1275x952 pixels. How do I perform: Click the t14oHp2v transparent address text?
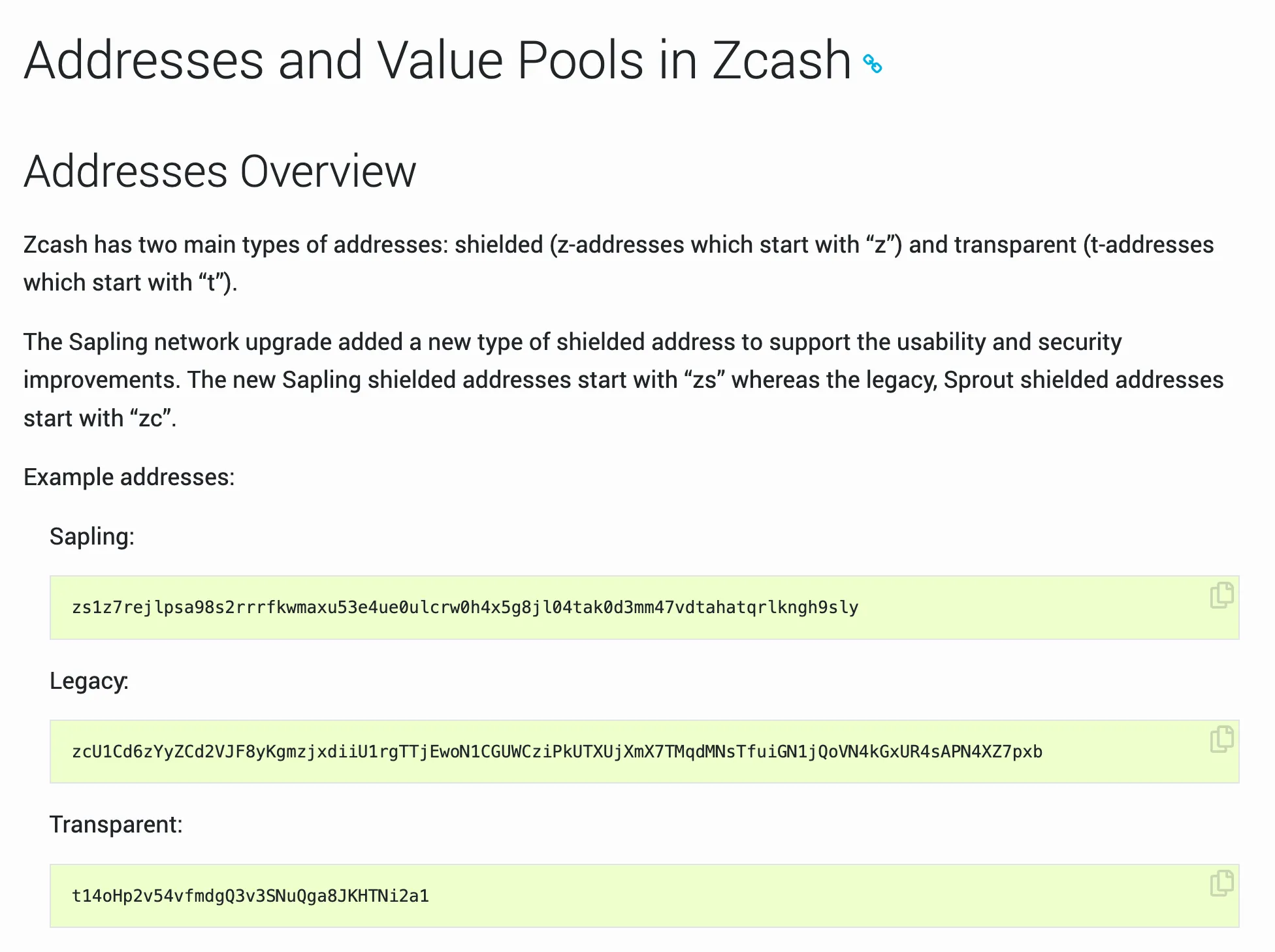(x=250, y=896)
